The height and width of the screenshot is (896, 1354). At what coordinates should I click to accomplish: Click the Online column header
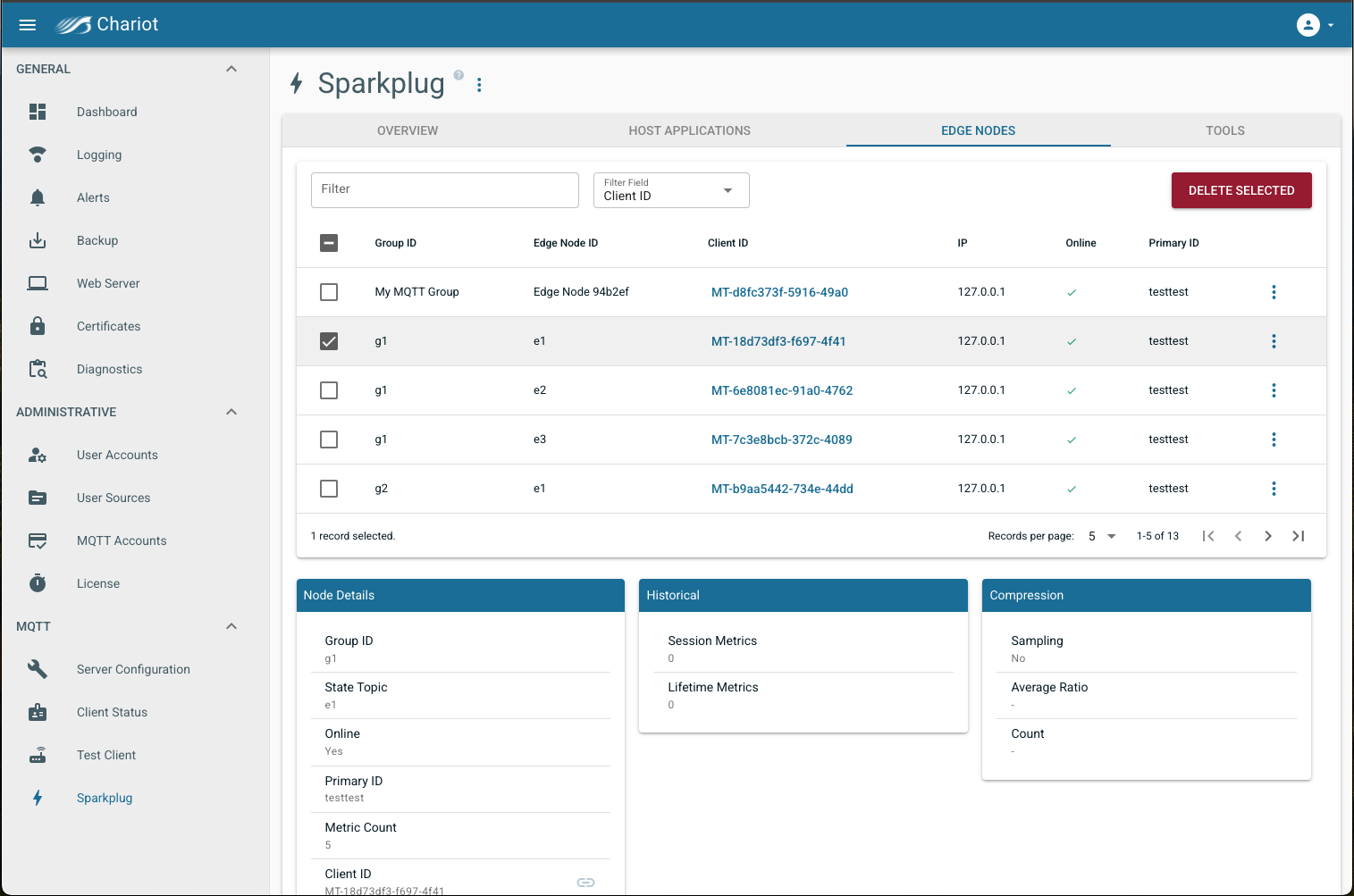coord(1081,243)
